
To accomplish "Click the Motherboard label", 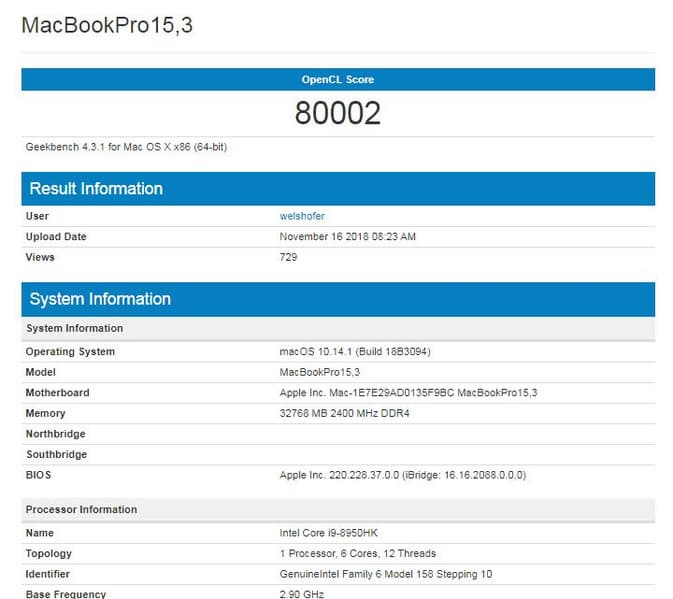I will pyautogui.click(x=58, y=393).
